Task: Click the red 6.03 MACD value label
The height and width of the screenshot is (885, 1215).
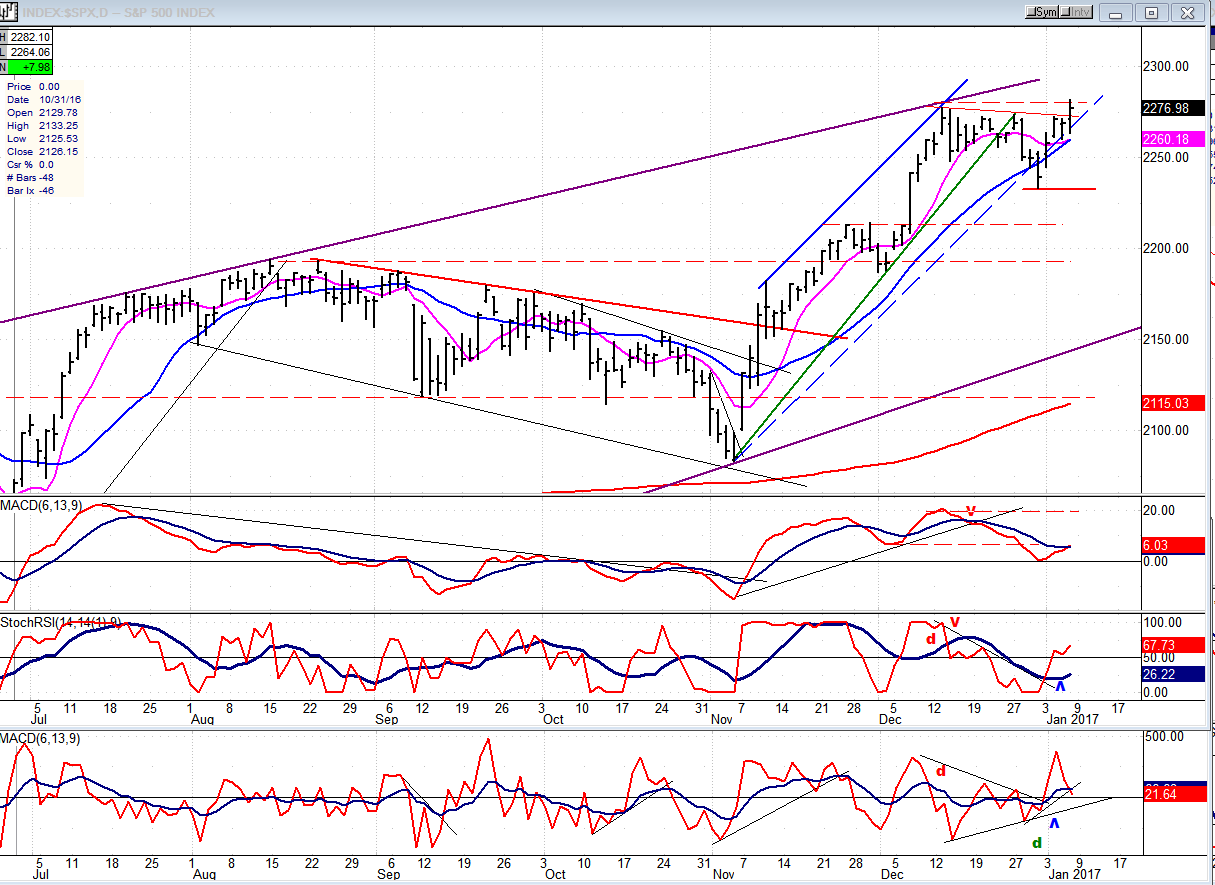Action: point(1165,545)
